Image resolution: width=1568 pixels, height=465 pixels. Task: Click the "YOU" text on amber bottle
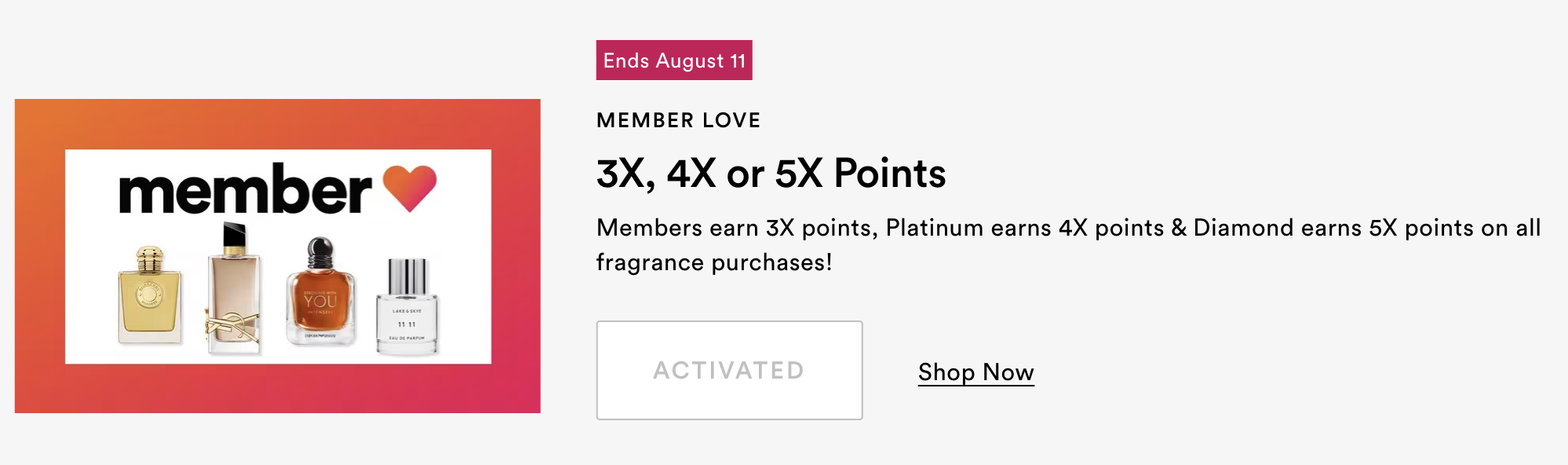(320, 302)
